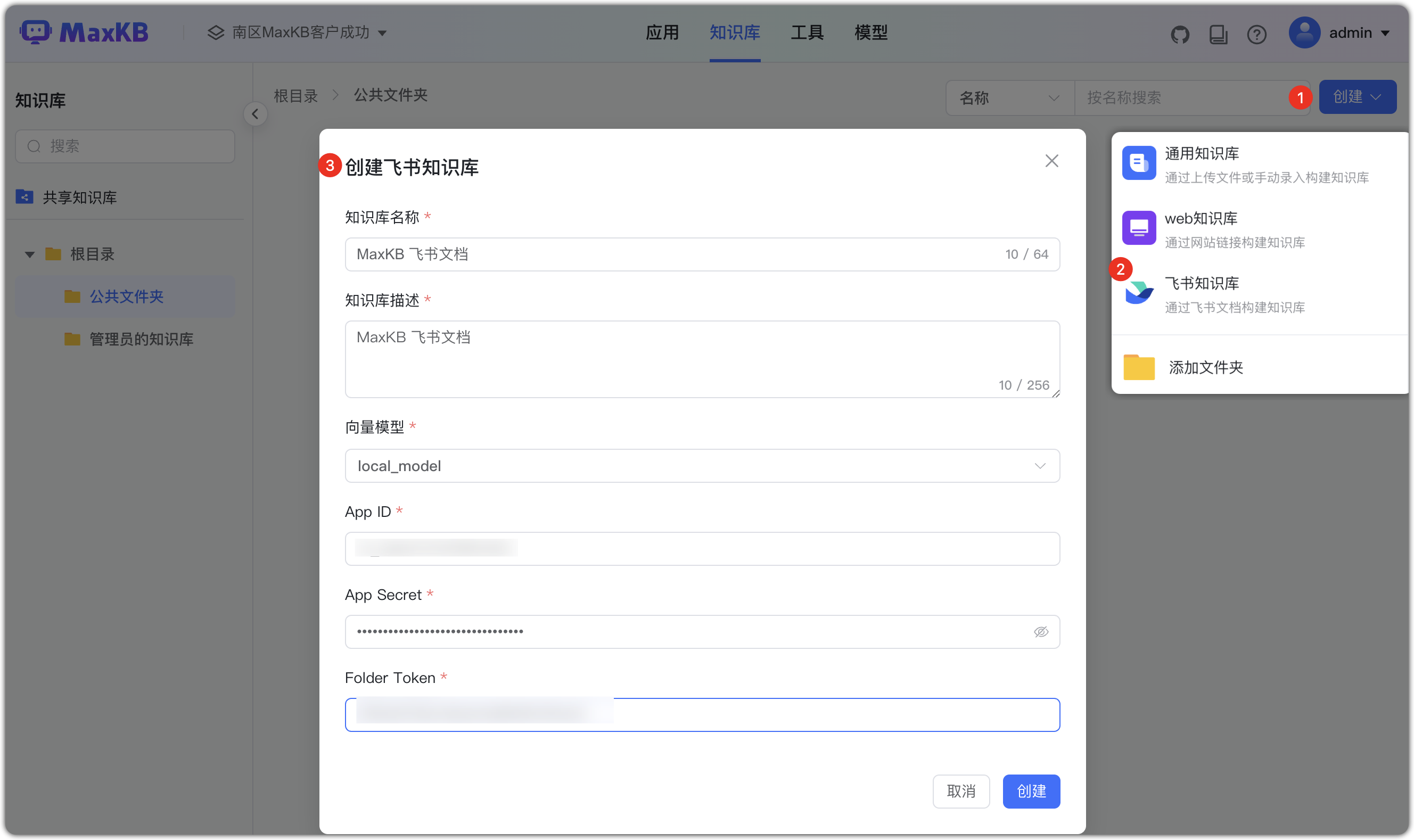Click the workspace layers icon

pyautogui.click(x=216, y=32)
